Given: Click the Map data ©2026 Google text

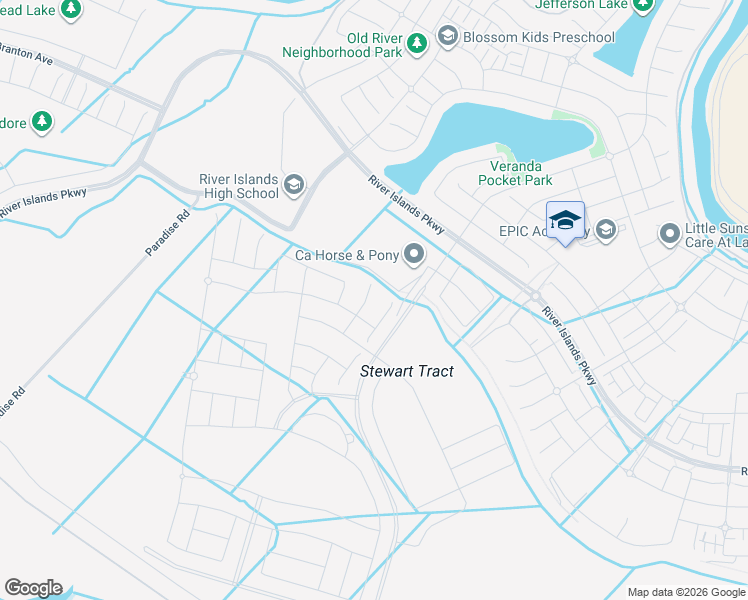Looking at the screenshot, I should tap(686, 592).
